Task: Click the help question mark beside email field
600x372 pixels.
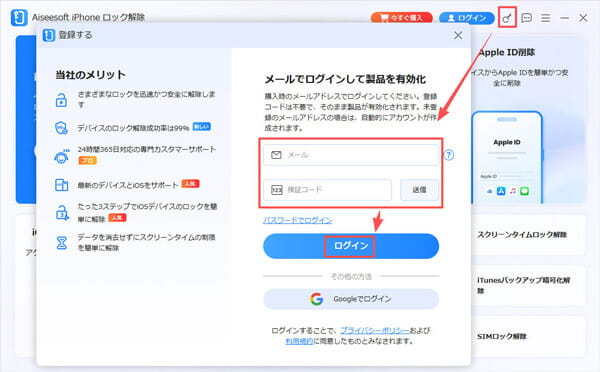Action: point(449,155)
